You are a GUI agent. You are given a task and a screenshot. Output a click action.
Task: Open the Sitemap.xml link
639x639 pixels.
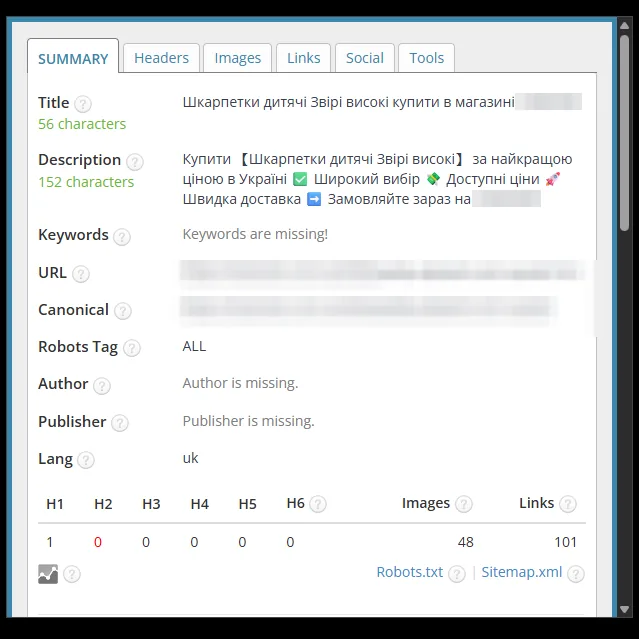pos(522,572)
